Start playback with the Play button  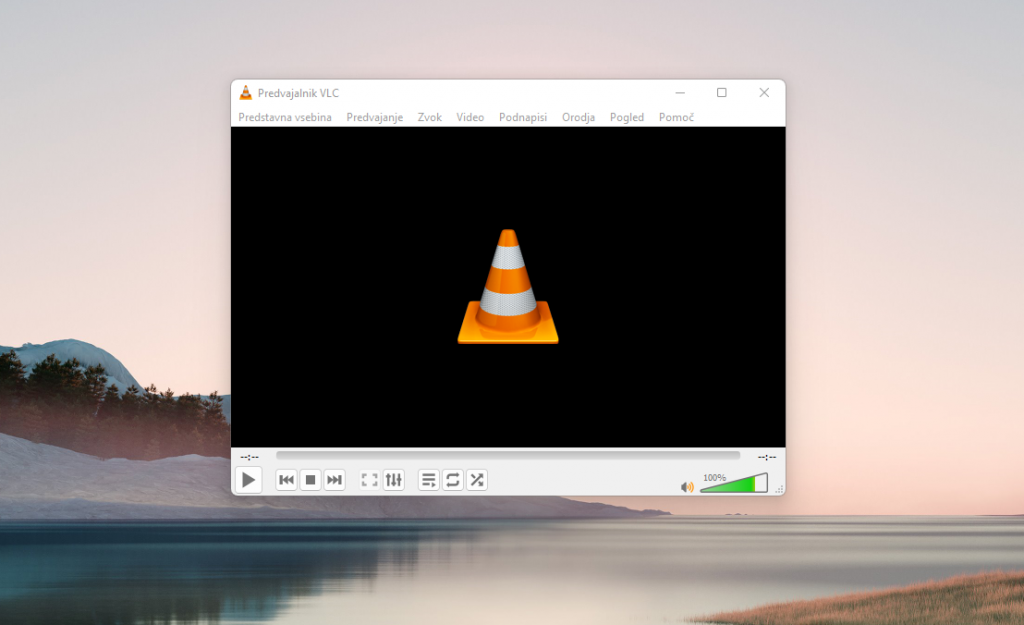tap(248, 480)
